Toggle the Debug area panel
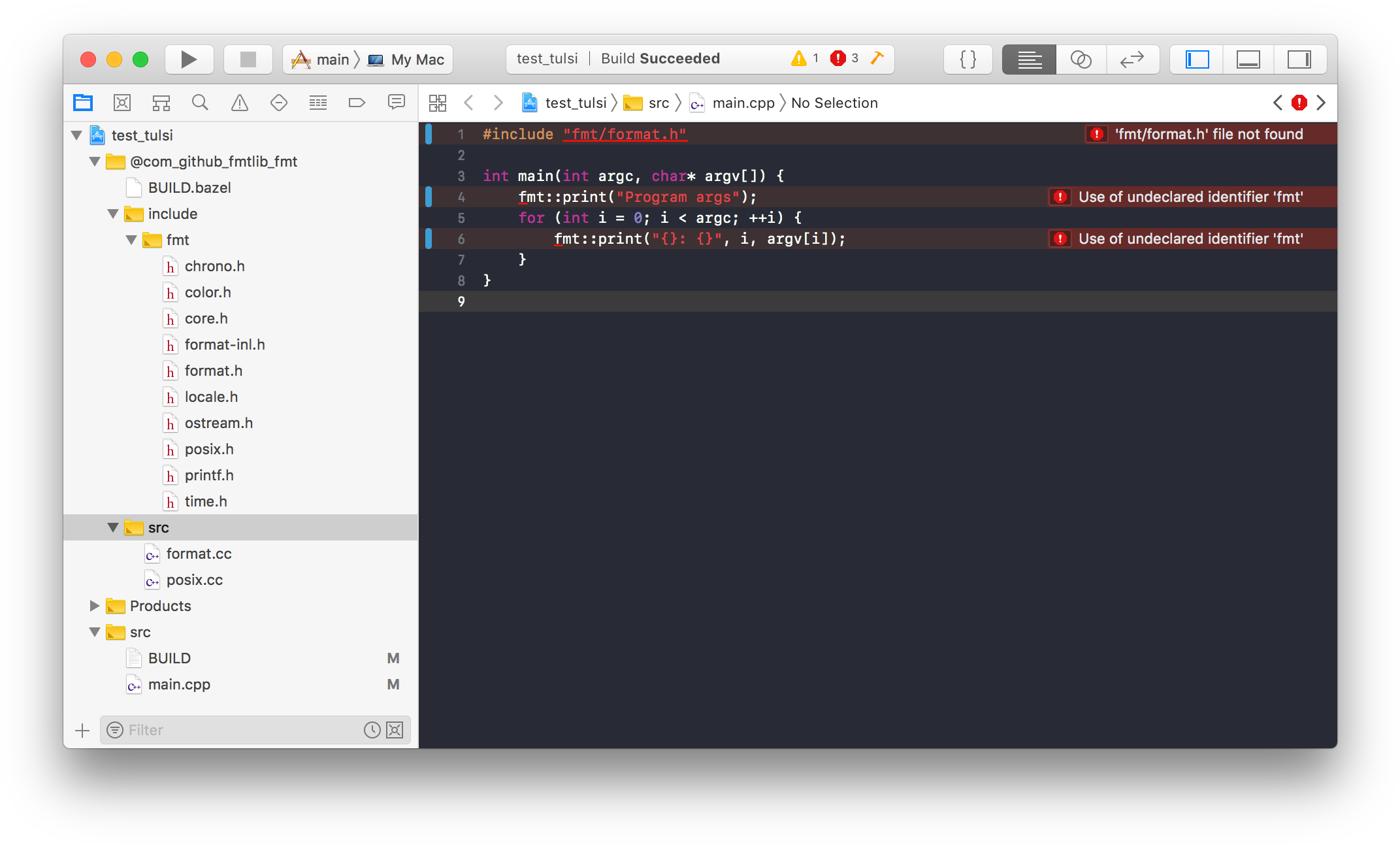This screenshot has width=1400, height=845. [1248, 59]
